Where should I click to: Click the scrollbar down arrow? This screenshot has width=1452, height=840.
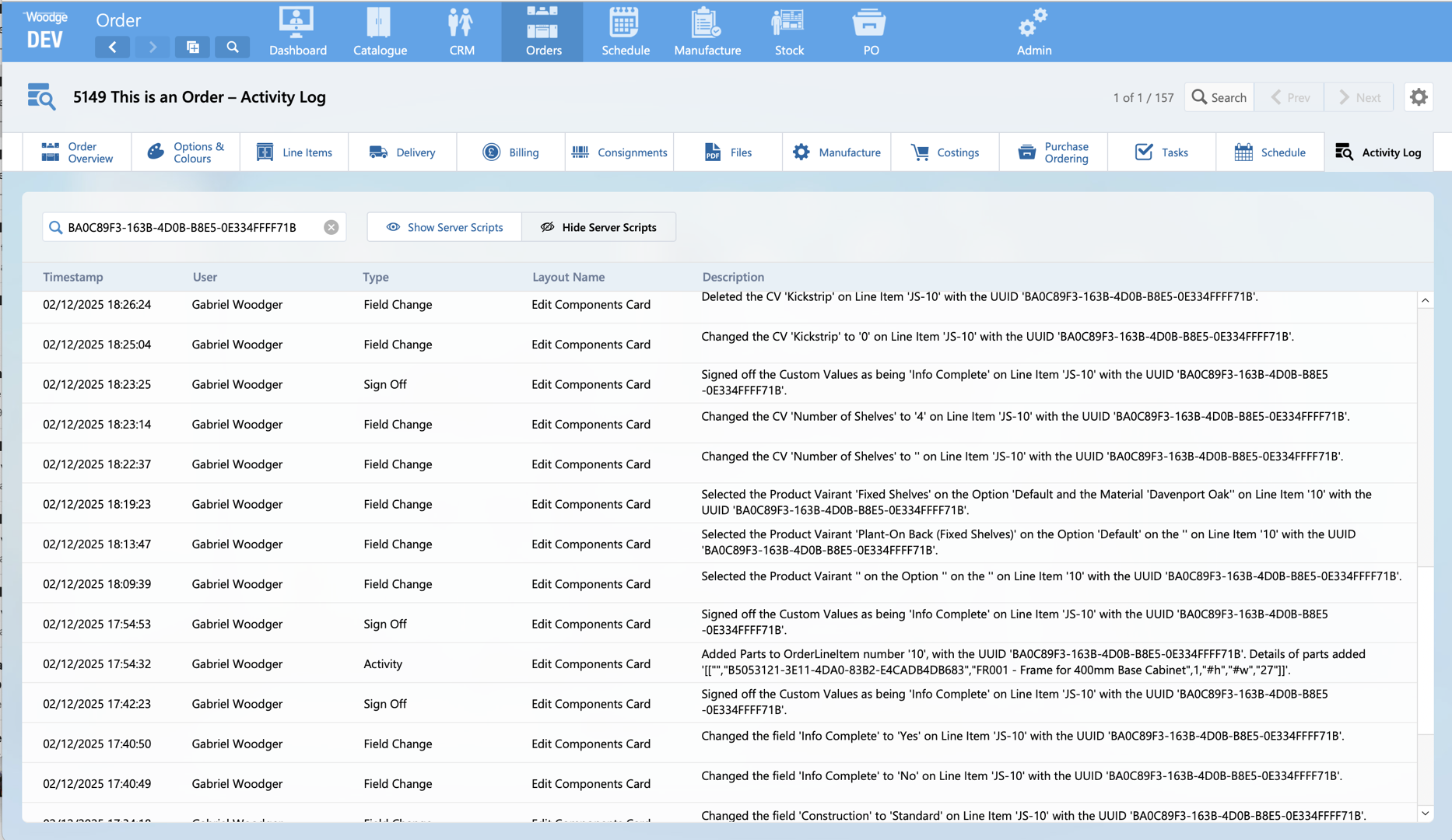coord(1425,814)
